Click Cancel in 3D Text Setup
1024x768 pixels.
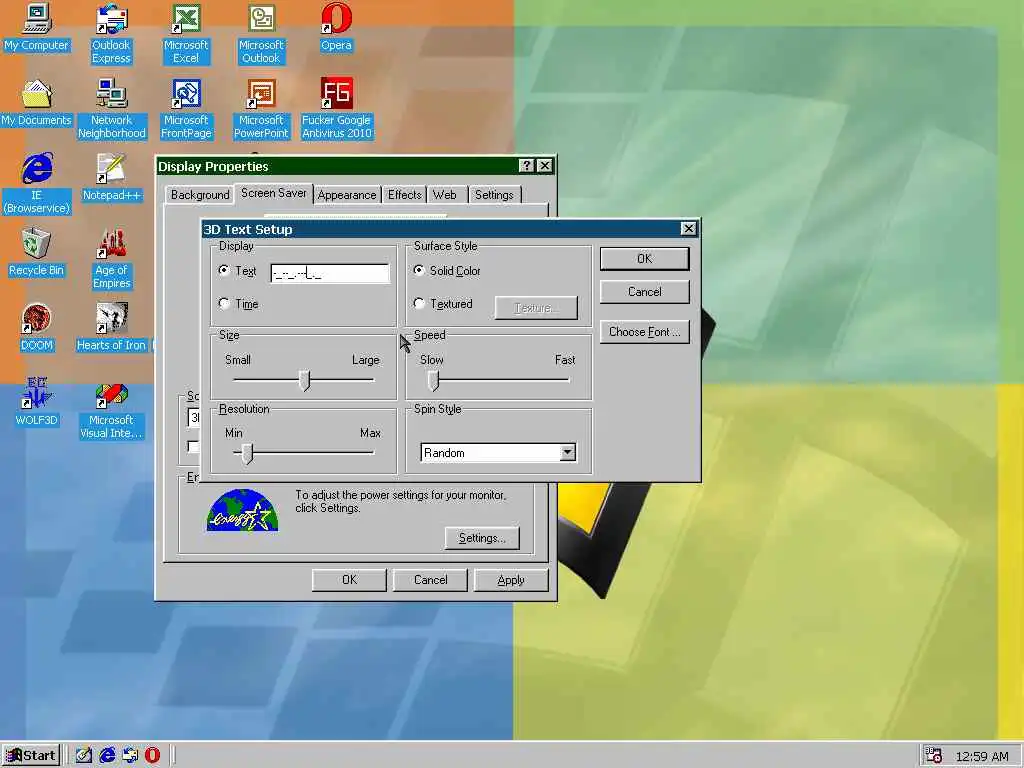(645, 291)
